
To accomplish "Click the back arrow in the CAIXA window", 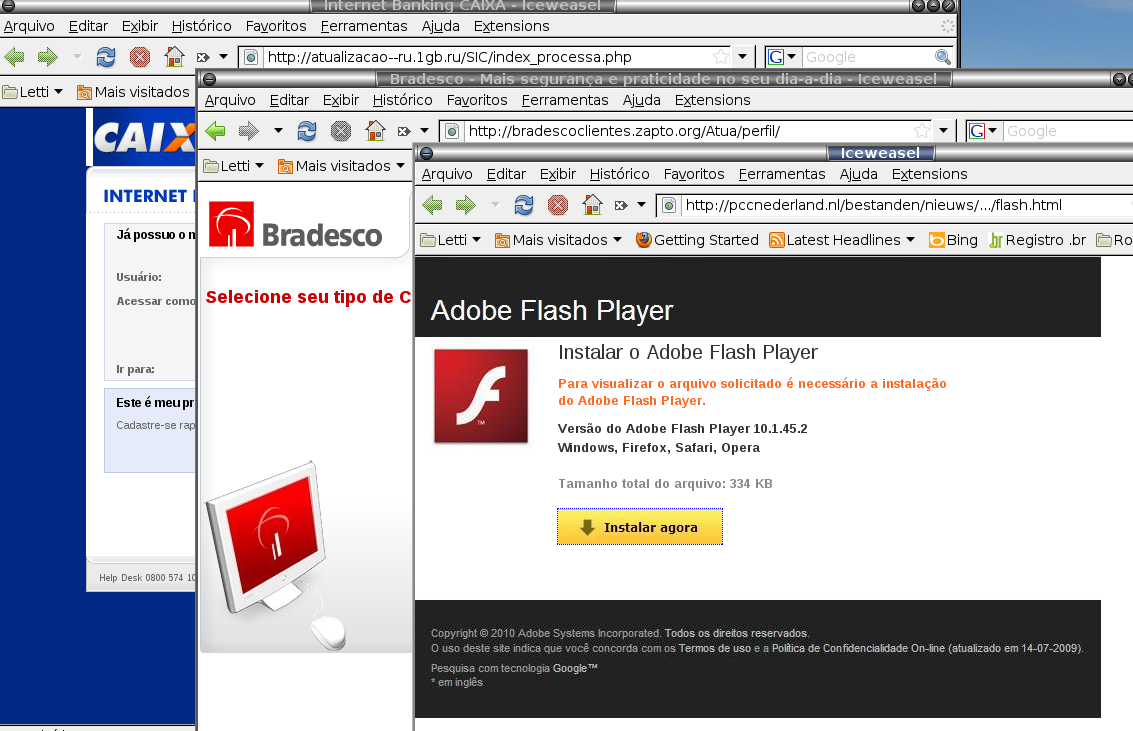I will 14,56.
